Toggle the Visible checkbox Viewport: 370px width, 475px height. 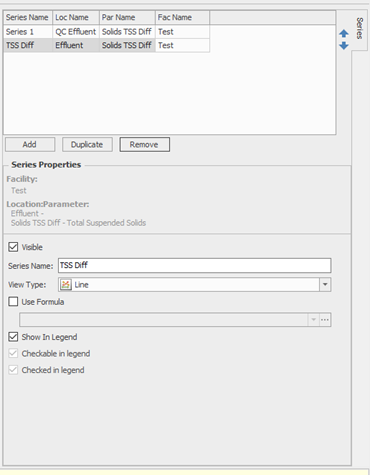point(13,247)
